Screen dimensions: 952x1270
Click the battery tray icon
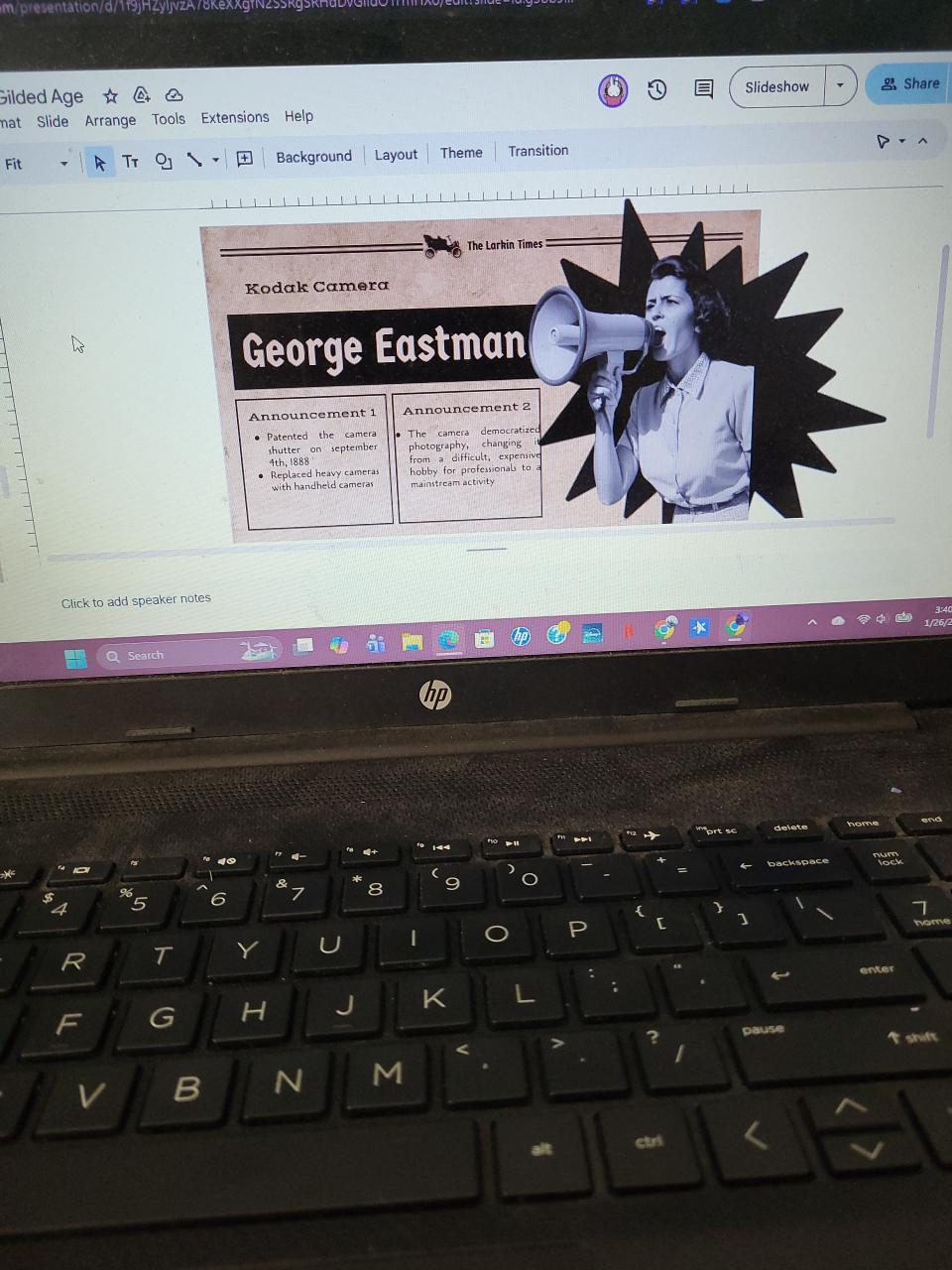point(903,617)
